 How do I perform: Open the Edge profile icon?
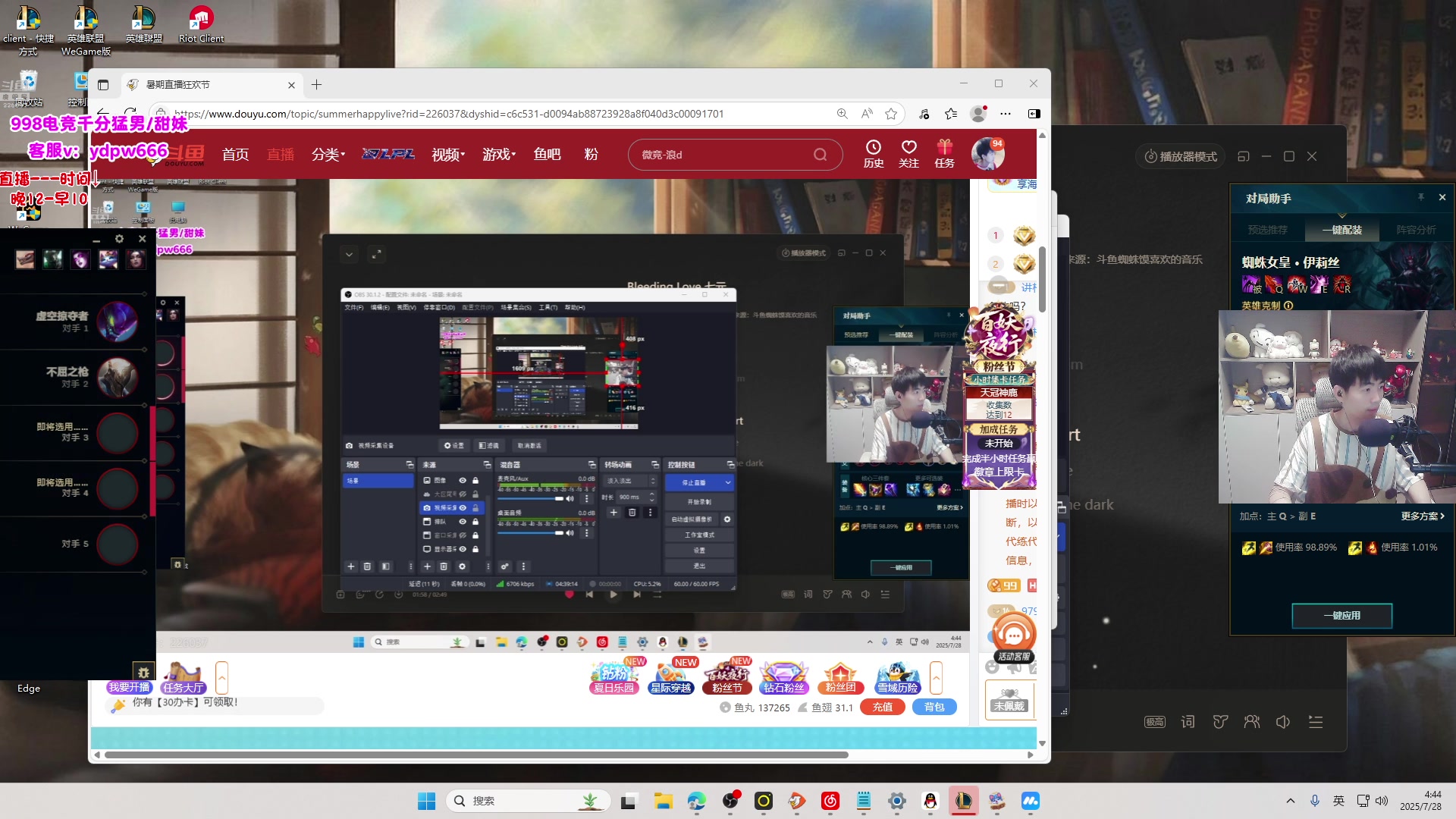[979, 114]
